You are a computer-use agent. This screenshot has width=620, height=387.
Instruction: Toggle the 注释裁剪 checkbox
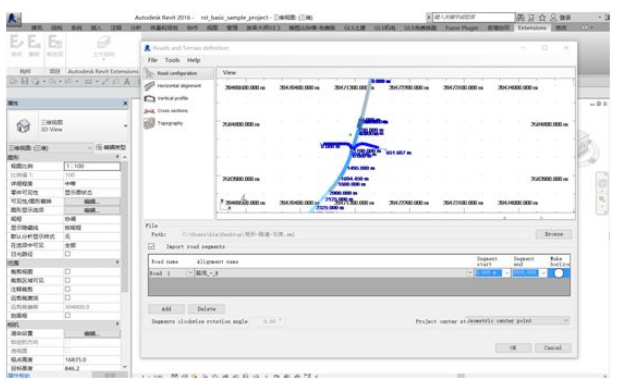(x=68, y=289)
